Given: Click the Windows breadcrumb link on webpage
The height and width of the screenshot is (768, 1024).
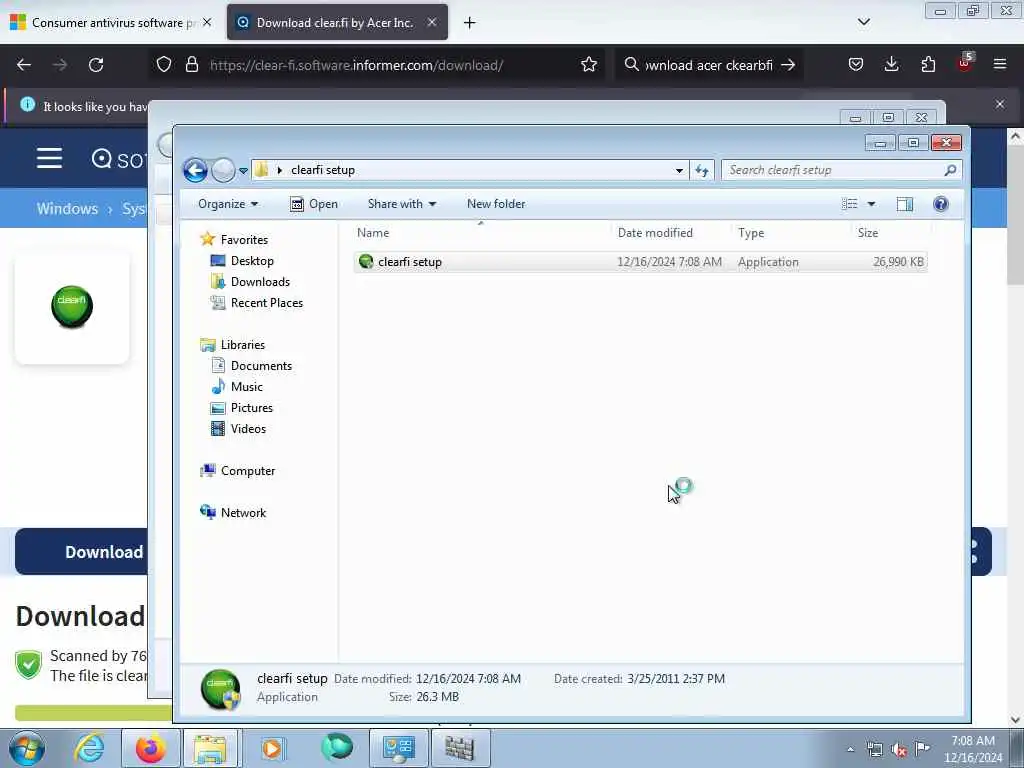Looking at the screenshot, I should pyautogui.click(x=67, y=208).
